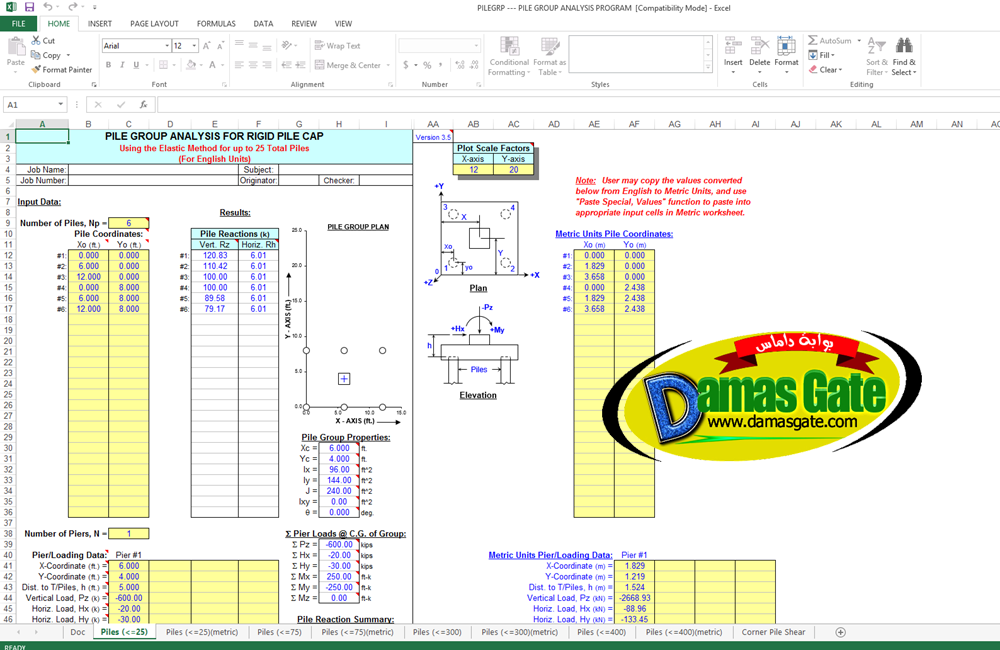This screenshot has height=650, width=1000.
Task: Click Merge & Center
Action: pyautogui.click(x=348, y=65)
